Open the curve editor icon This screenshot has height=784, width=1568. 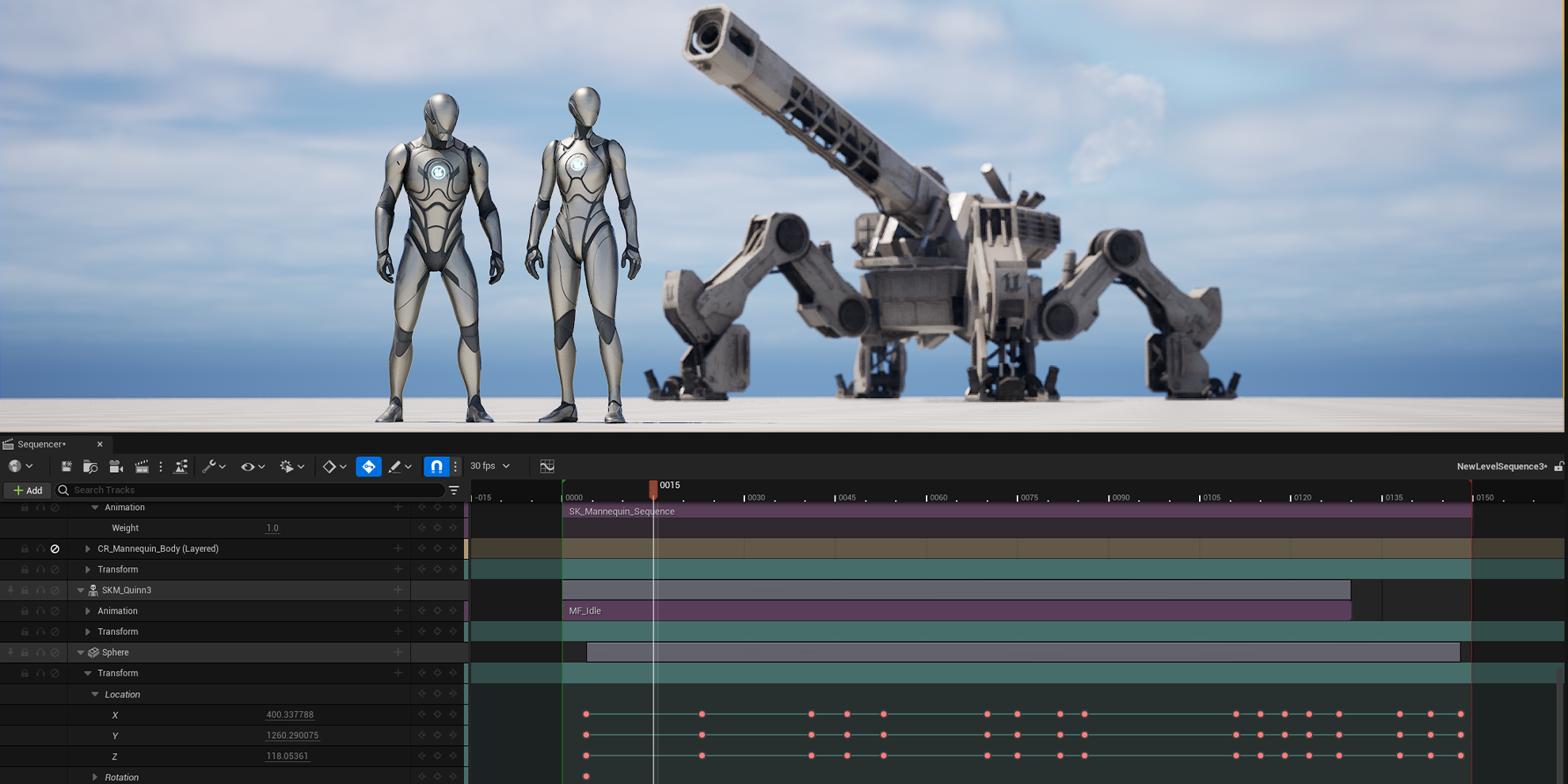[547, 466]
